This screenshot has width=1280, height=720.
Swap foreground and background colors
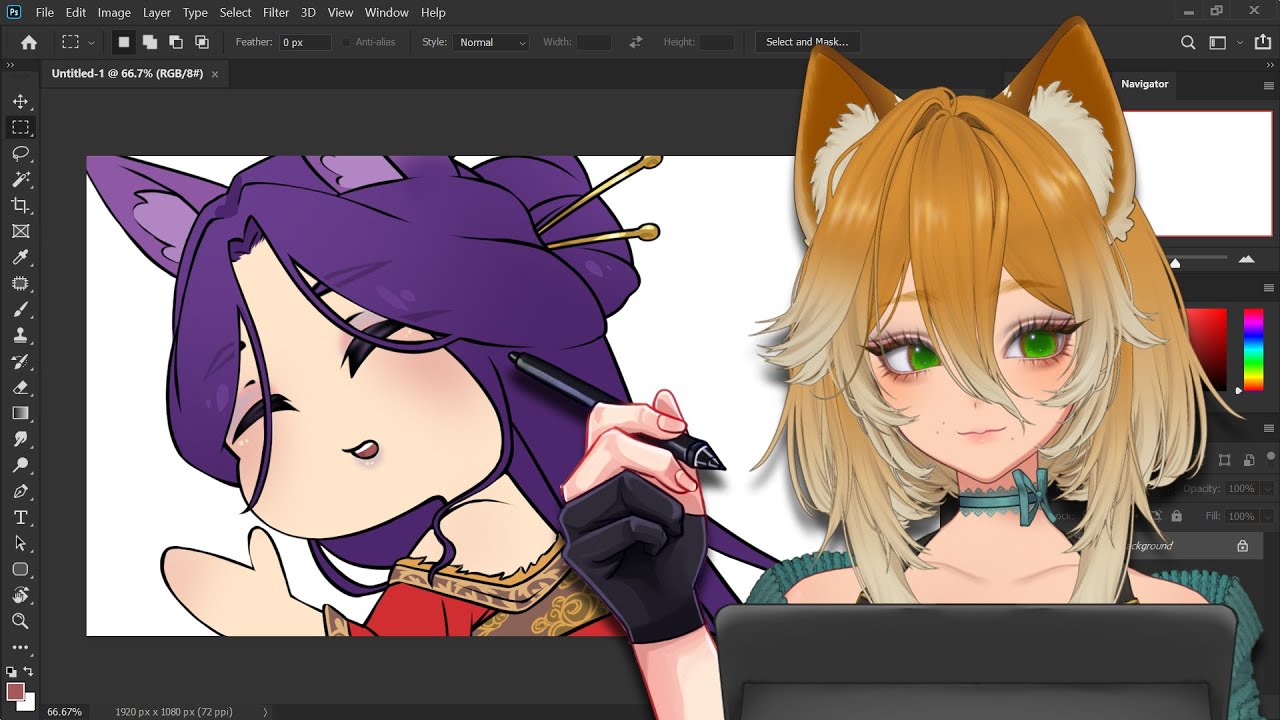29,671
